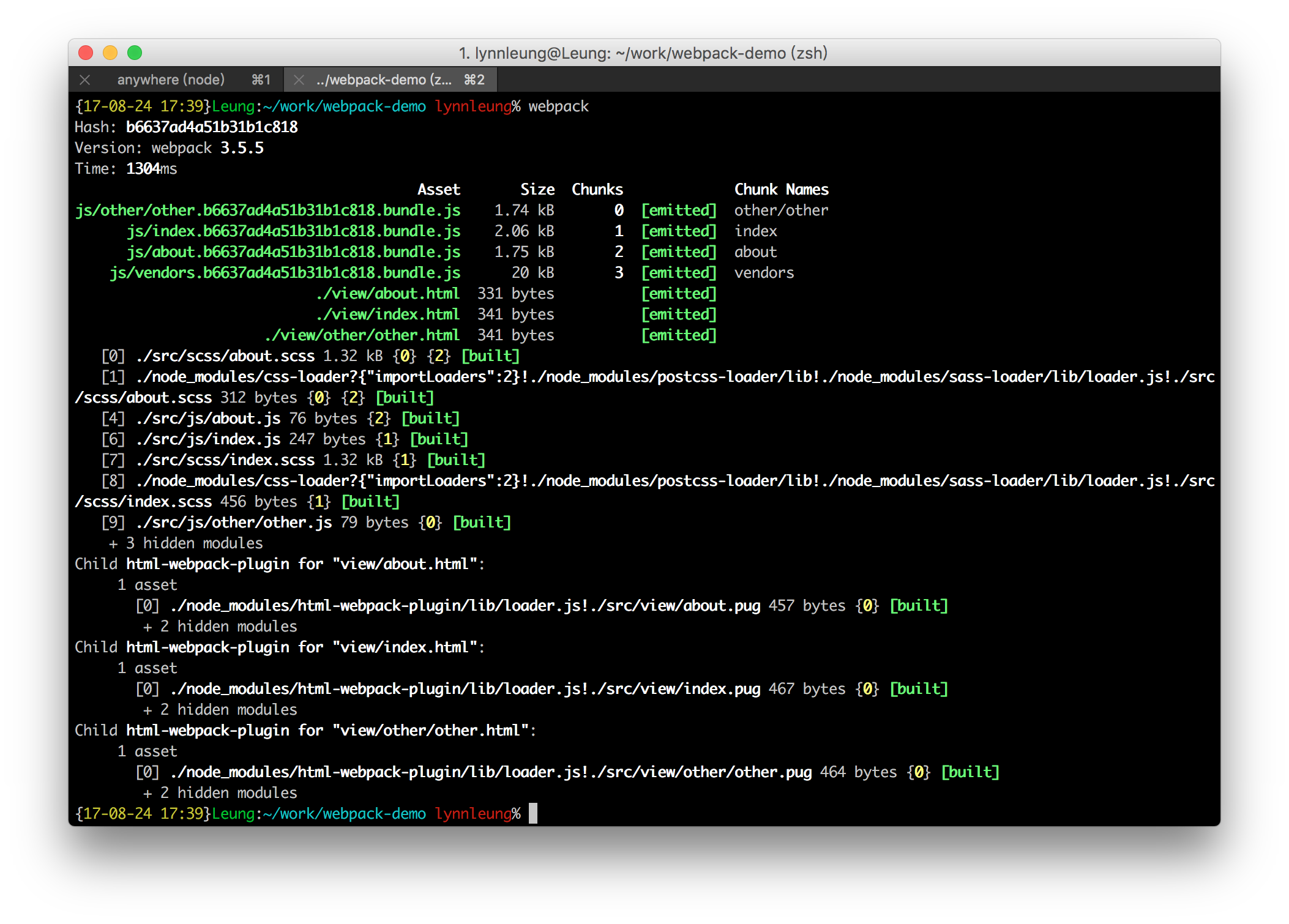Image resolution: width=1289 pixels, height=924 pixels.
Task: Click the green zoom window button
Action: (x=135, y=53)
